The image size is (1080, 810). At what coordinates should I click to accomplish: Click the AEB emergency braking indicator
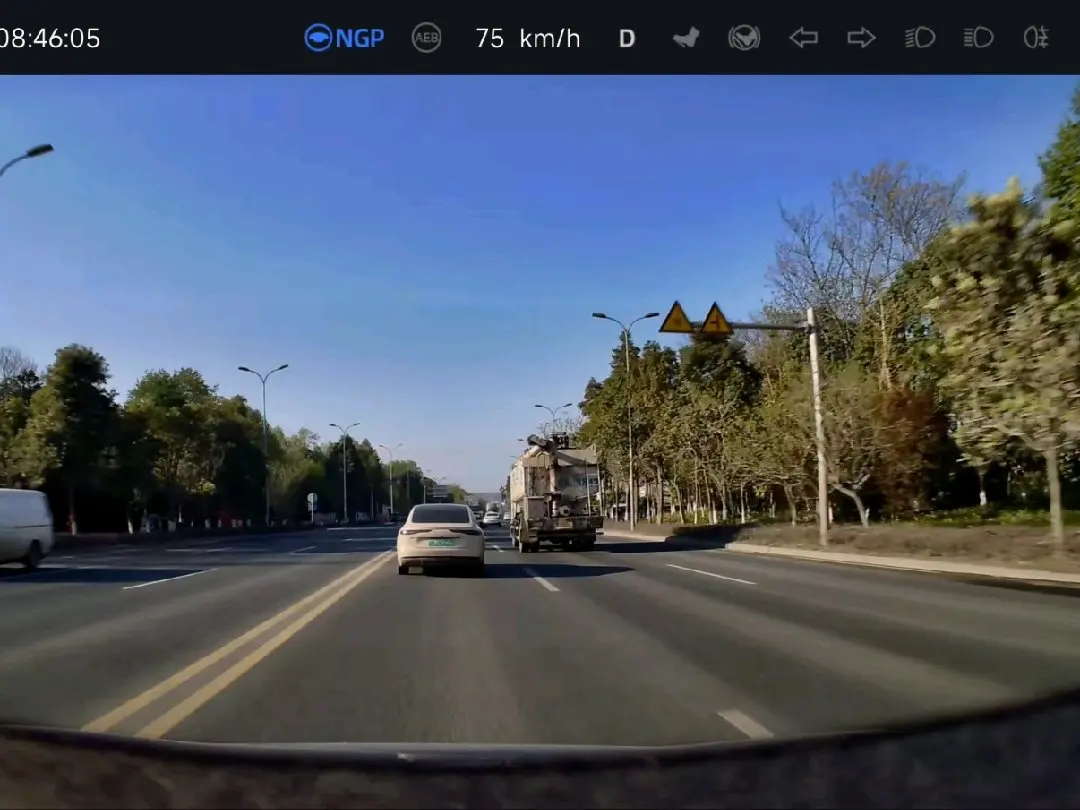coord(427,38)
